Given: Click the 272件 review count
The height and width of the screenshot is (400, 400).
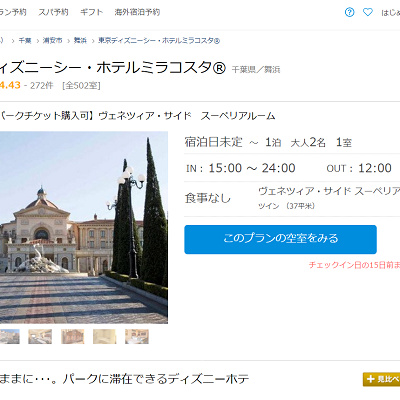Looking at the screenshot, I should (42, 86).
